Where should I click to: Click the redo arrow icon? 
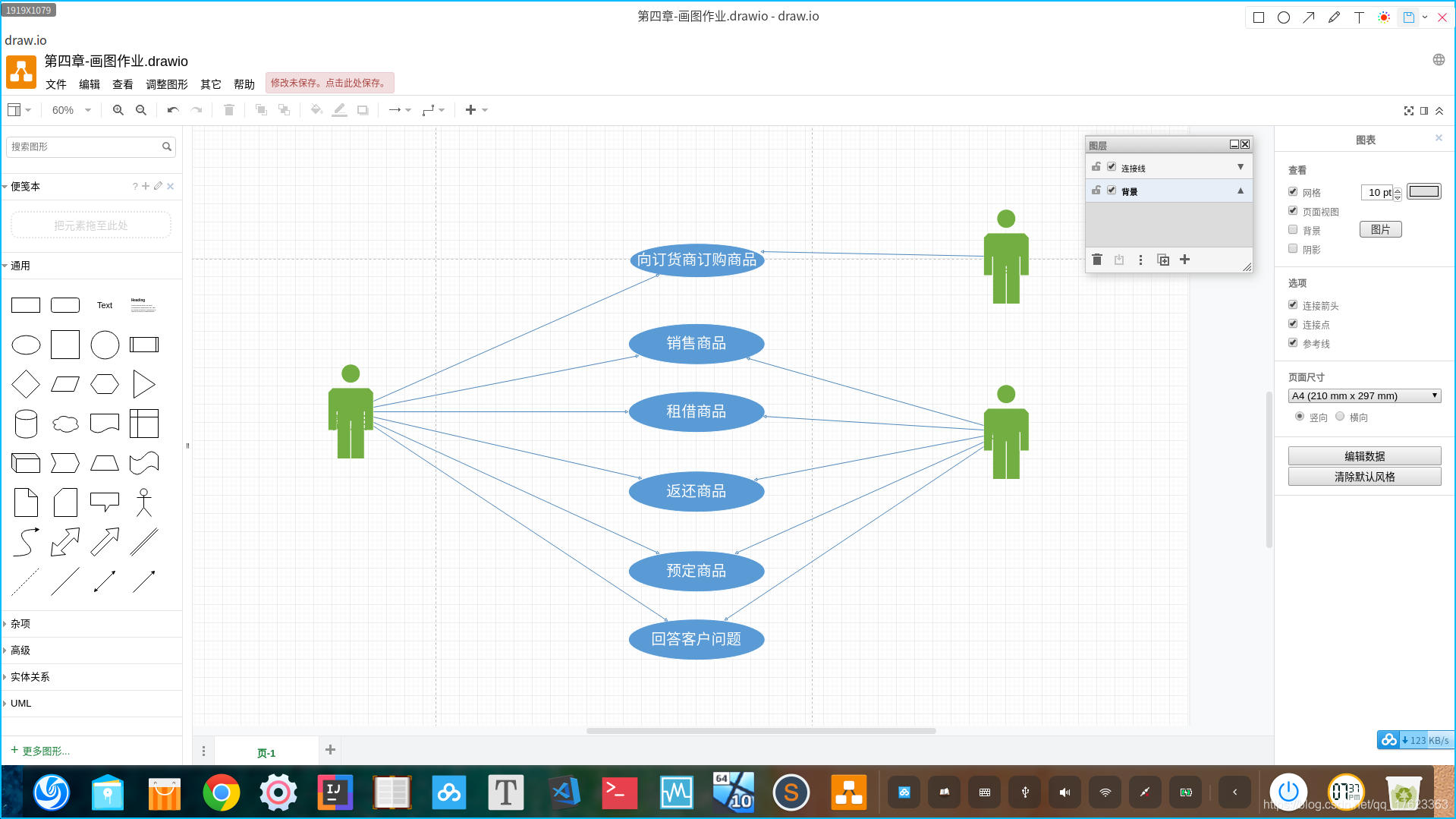click(197, 110)
